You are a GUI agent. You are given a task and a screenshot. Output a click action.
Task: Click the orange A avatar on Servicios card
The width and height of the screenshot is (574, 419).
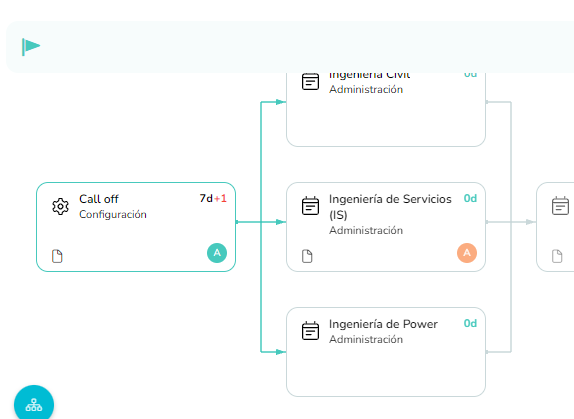pos(467,253)
